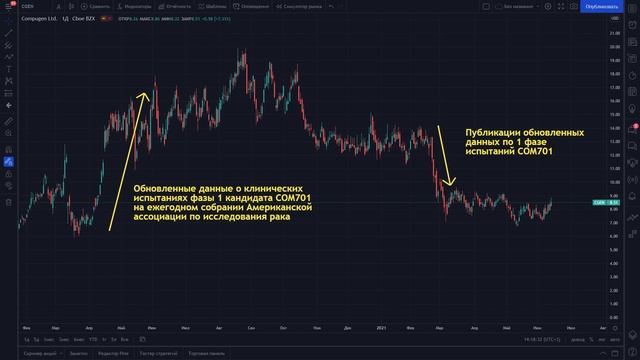This screenshot has height=360, width=640.
Task: Open the Compare symbols button
Action: coord(95,6)
